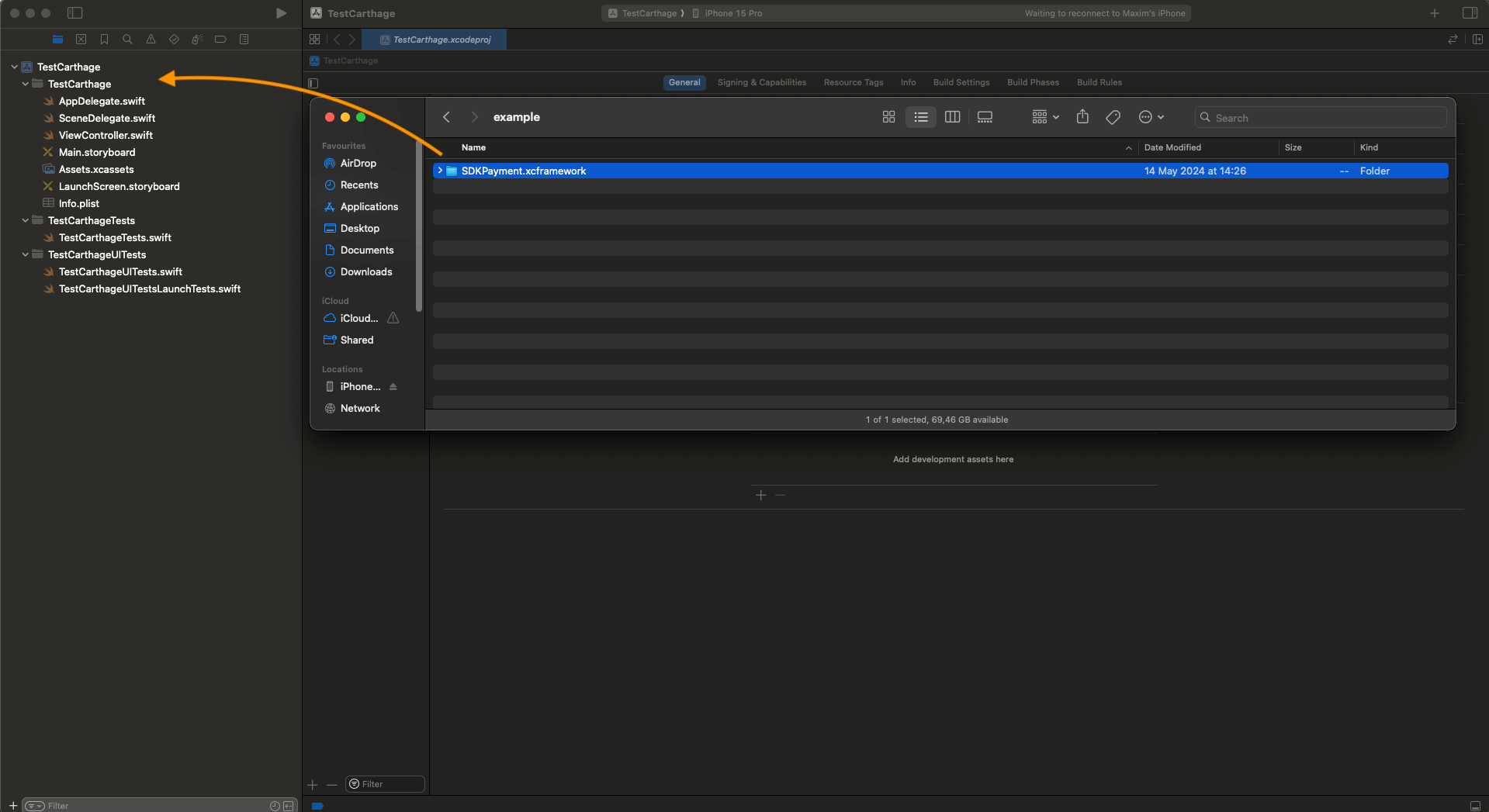Open the Find navigator magnifier icon
1489x812 pixels.
pos(127,40)
